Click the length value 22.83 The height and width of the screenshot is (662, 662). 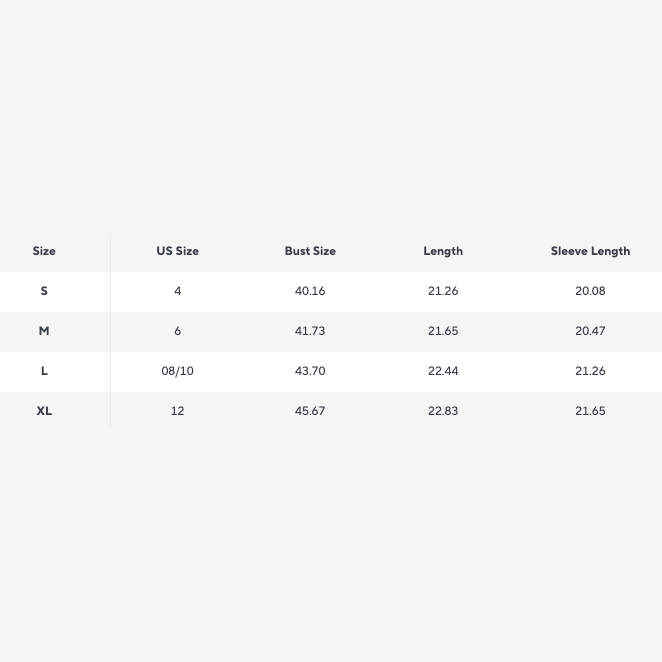443,411
